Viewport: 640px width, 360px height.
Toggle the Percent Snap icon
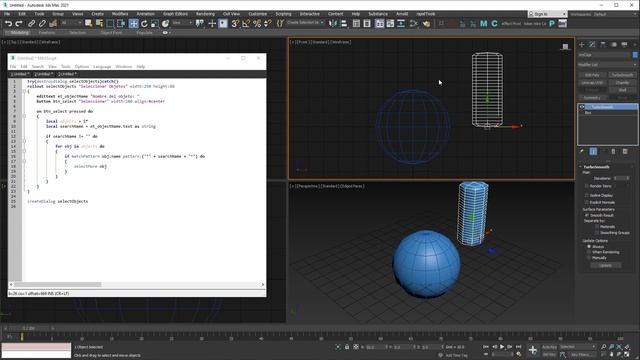[257, 24]
